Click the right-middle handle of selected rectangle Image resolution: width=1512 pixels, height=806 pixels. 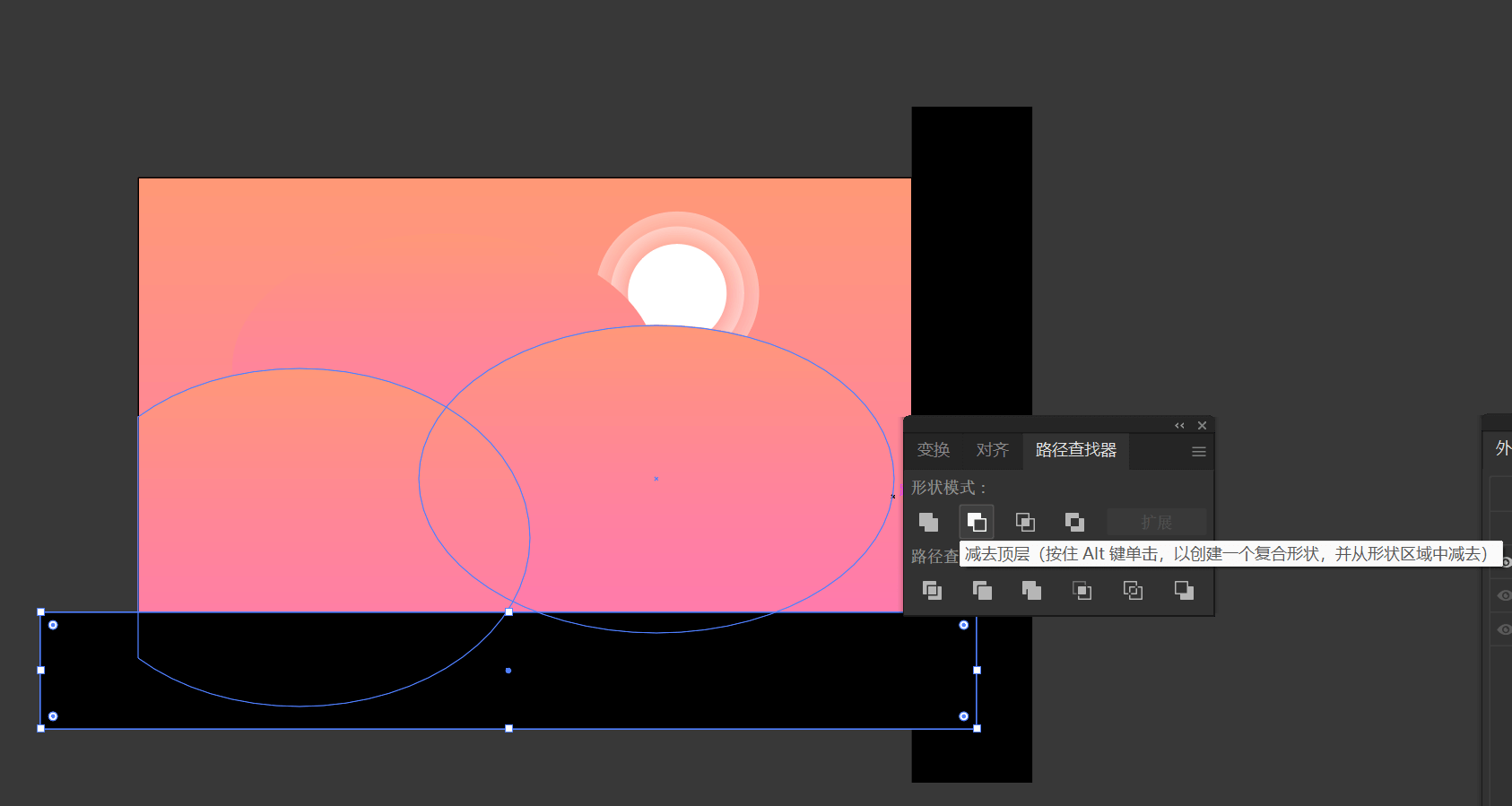977,671
